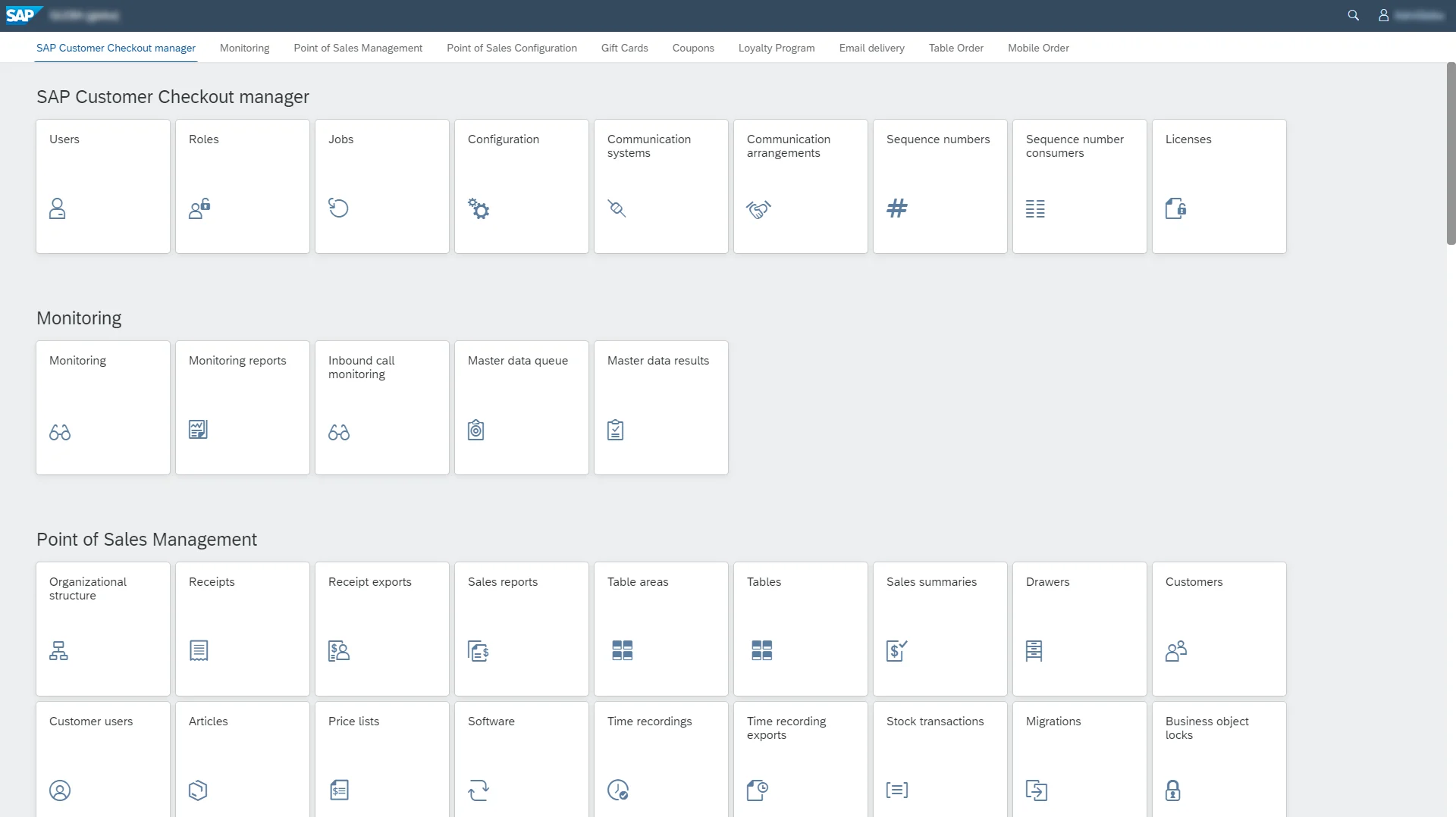Image resolution: width=1456 pixels, height=817 pixels.
Task: Open the Jobs refresh icon
Action: (x=338, y=208)
